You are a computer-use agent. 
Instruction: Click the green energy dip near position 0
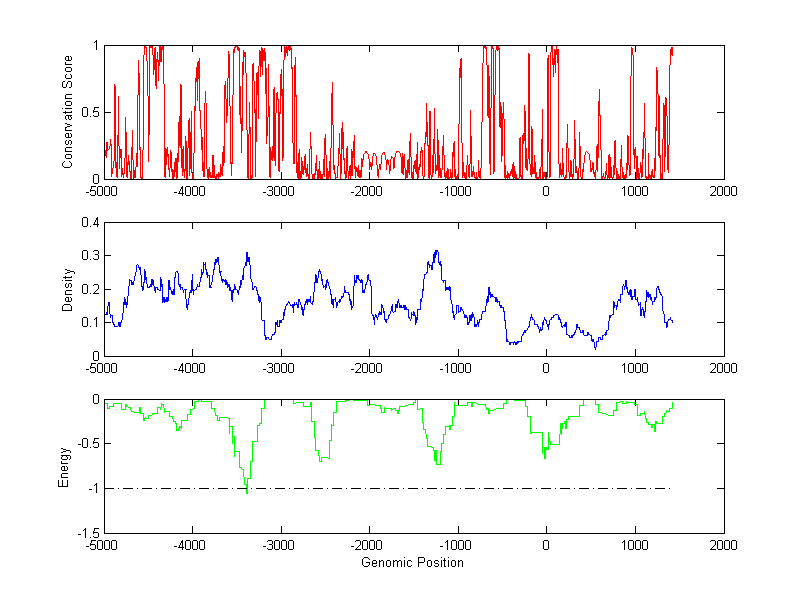(x=545, y=456)
